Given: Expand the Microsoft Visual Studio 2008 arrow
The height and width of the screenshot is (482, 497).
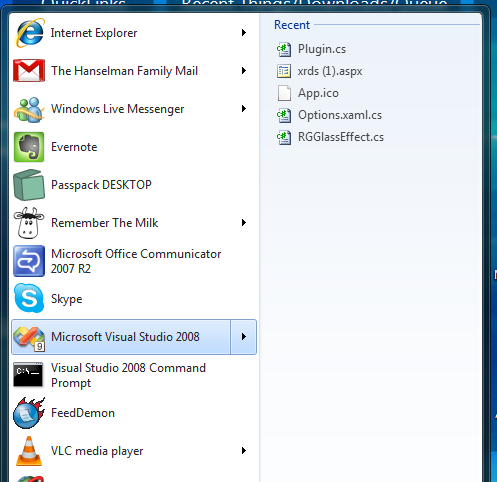Looking at the screenshot, I should [x=244, y=337].
